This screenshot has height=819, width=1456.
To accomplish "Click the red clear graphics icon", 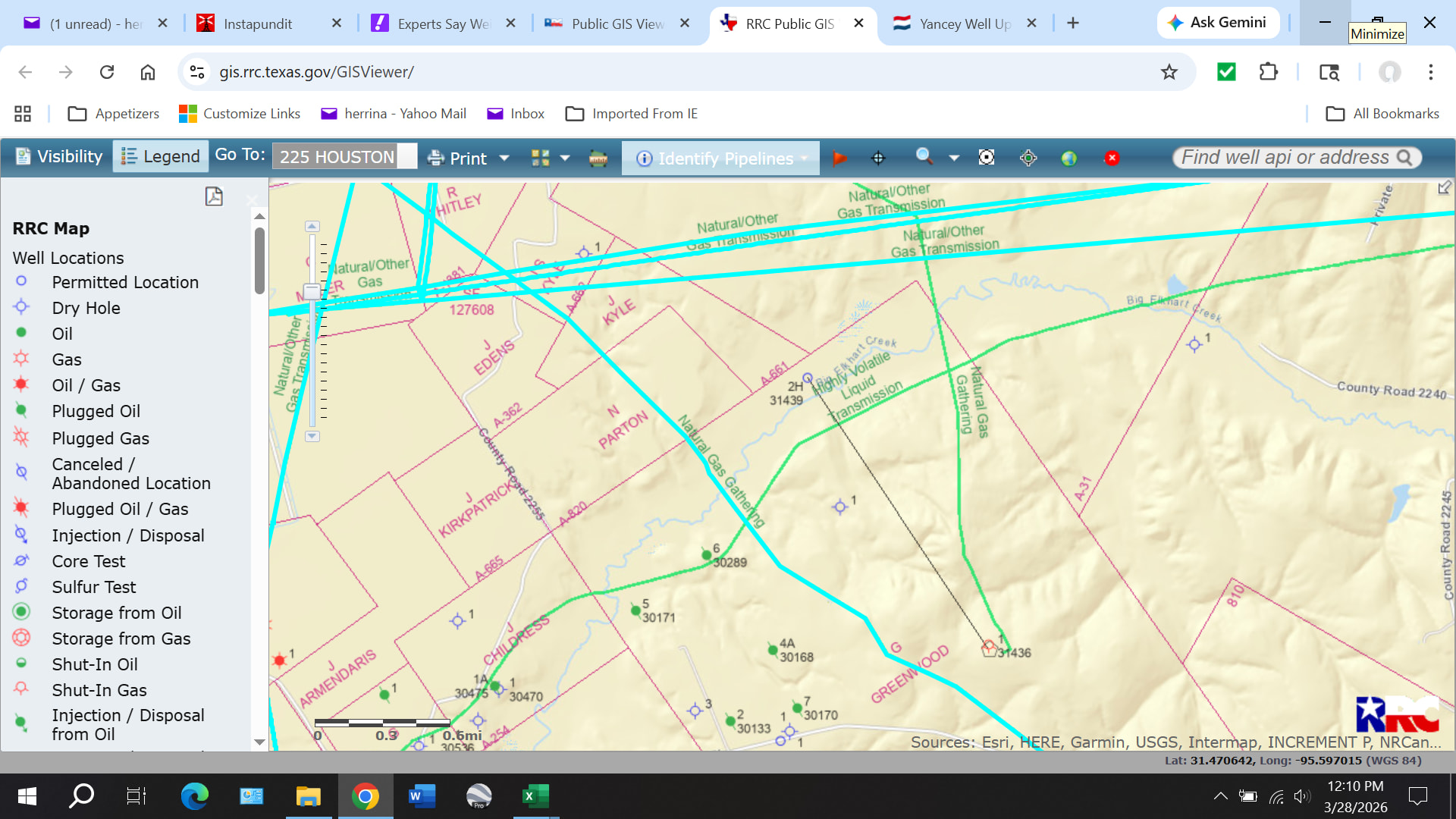I will pyautogui.click(x=1112, y=158).
